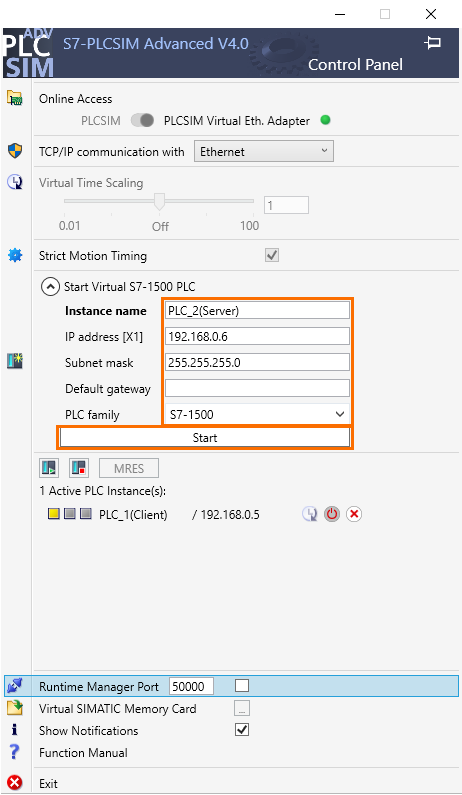
Task: Click the 'Show Notifications' label
Action: [x=89, y=731]
